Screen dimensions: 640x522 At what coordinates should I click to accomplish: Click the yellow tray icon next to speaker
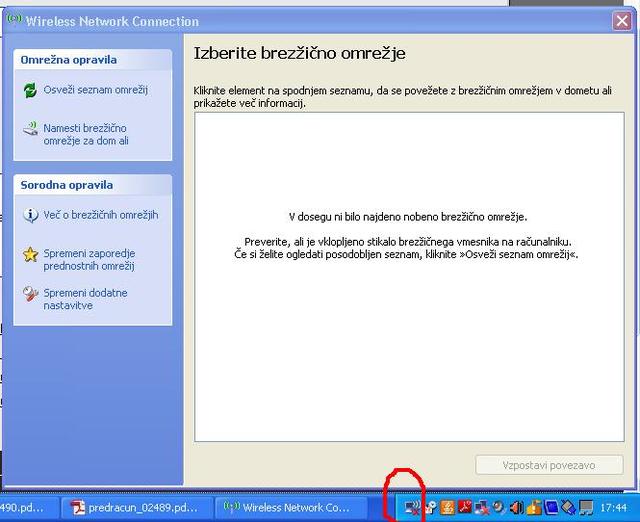(x=533, y=508)
